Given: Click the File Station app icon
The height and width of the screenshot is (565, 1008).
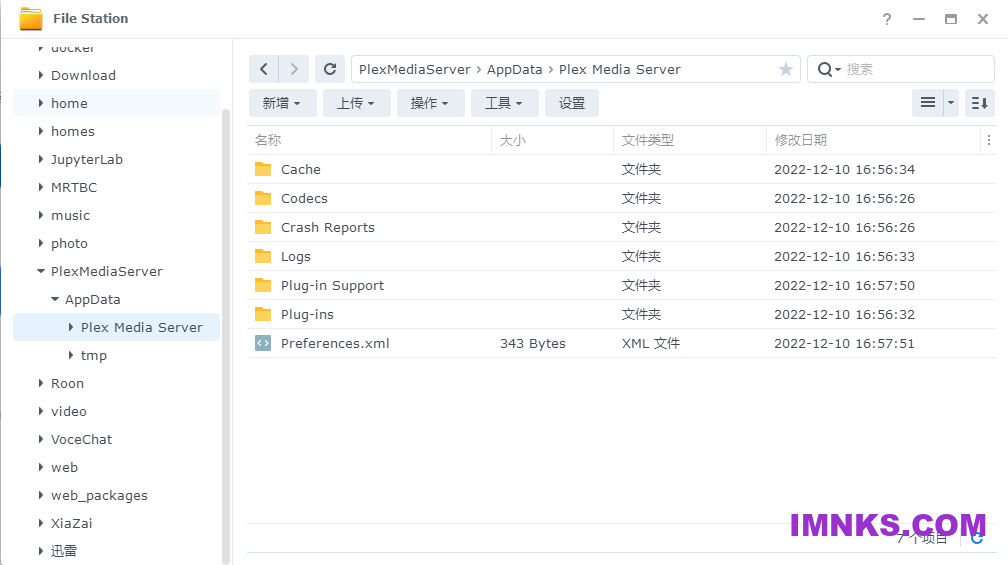Looking at the screenshot, I should pyautogui.click(x=31, y=19).
